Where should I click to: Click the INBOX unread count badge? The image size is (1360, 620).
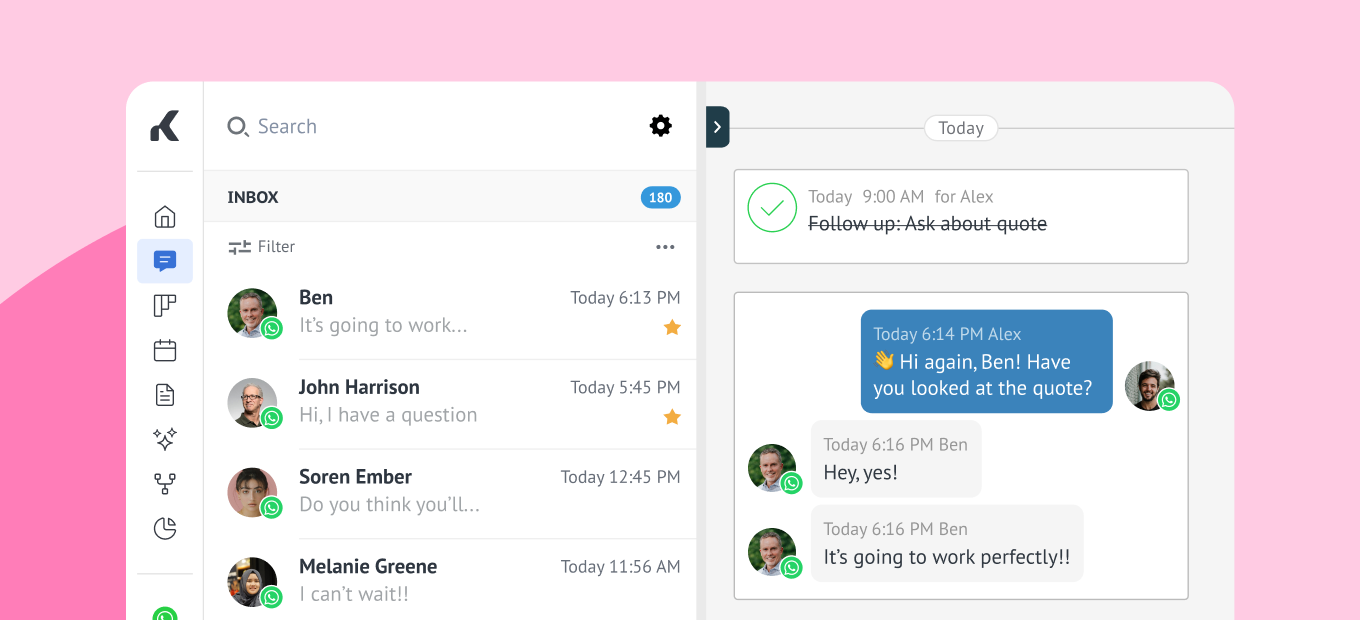pyautogui.click(x=660, y=197)
